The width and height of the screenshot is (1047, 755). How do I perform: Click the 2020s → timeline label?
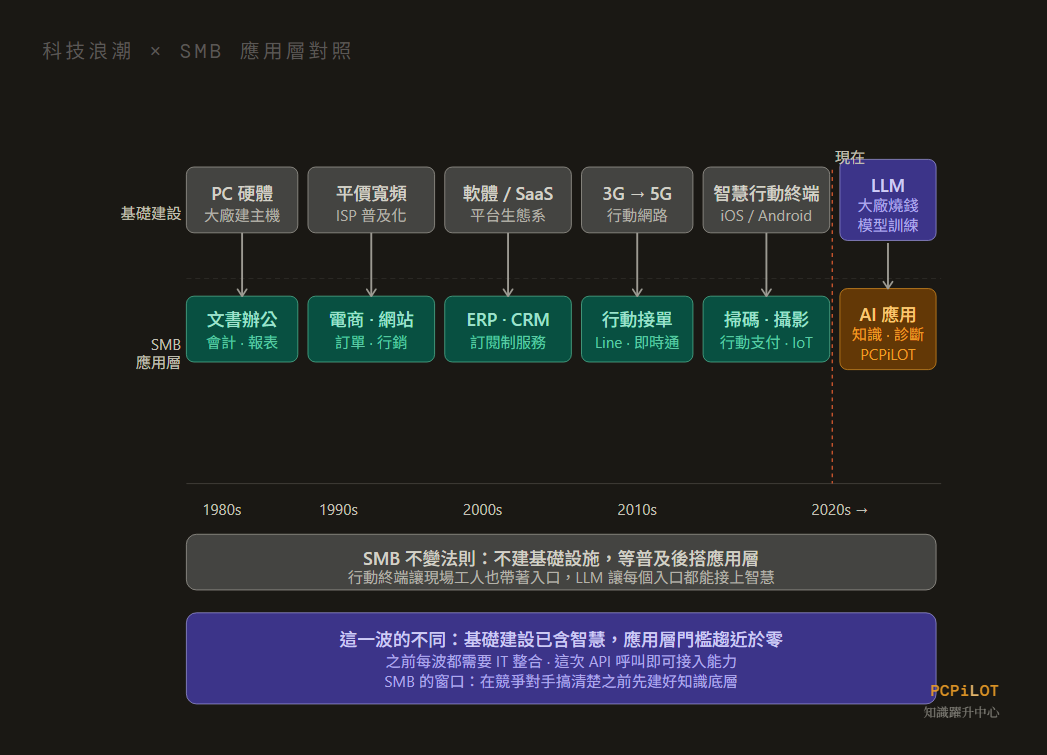pyautogui.click(x=840, y=510)
